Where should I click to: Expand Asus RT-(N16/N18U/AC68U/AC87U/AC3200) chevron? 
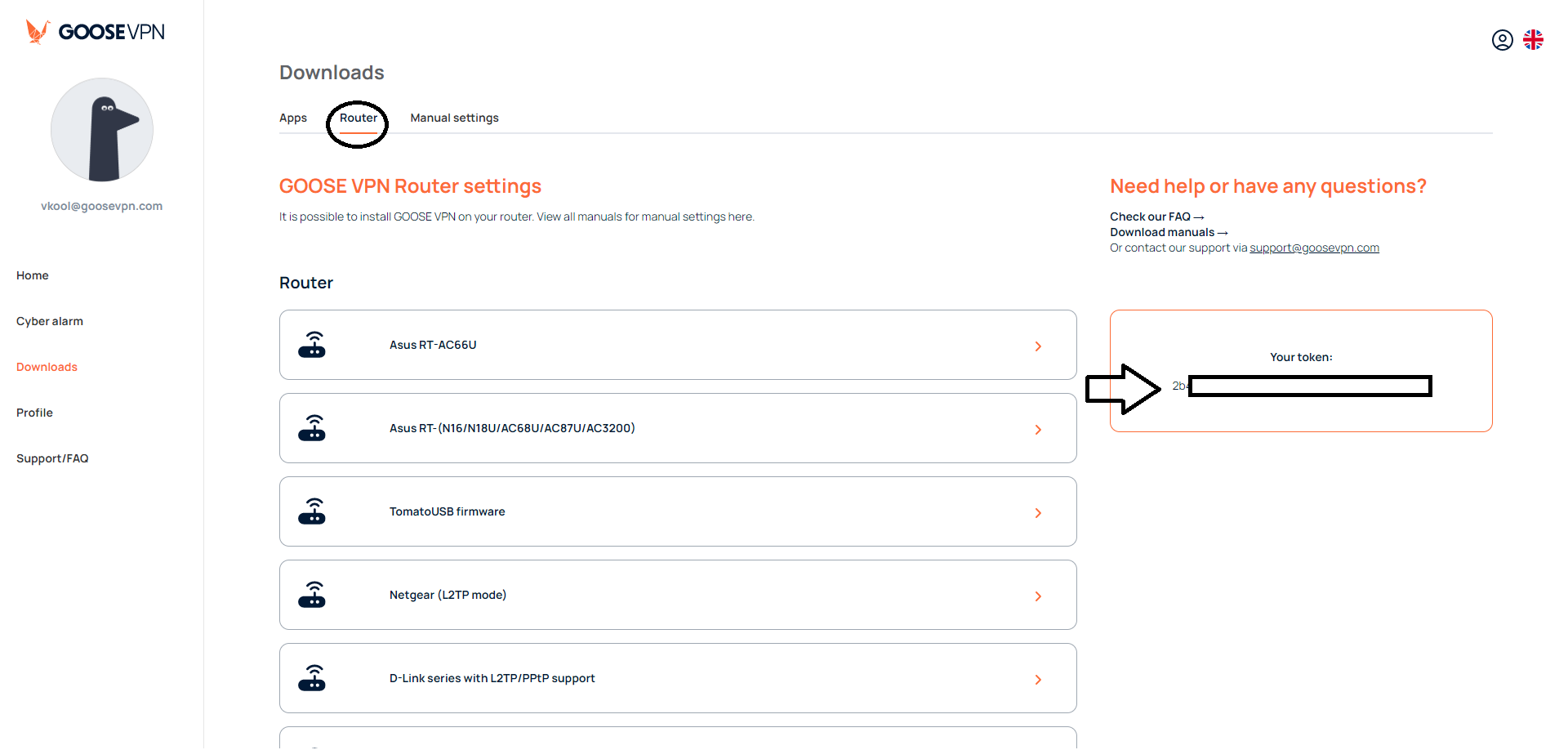[1038, 430]
